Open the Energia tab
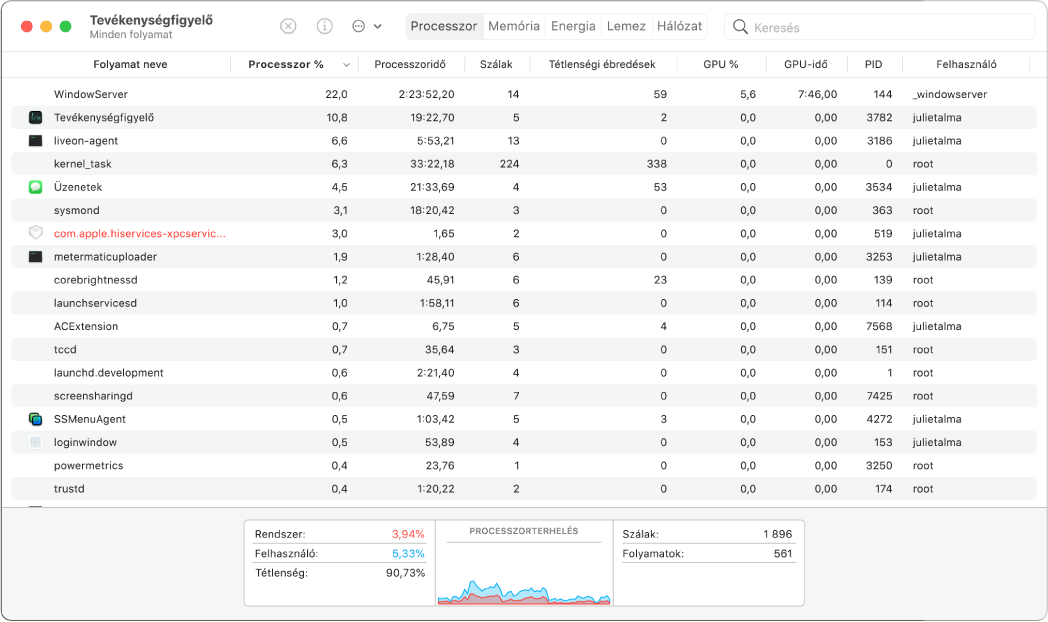 [x=573, y=26]
